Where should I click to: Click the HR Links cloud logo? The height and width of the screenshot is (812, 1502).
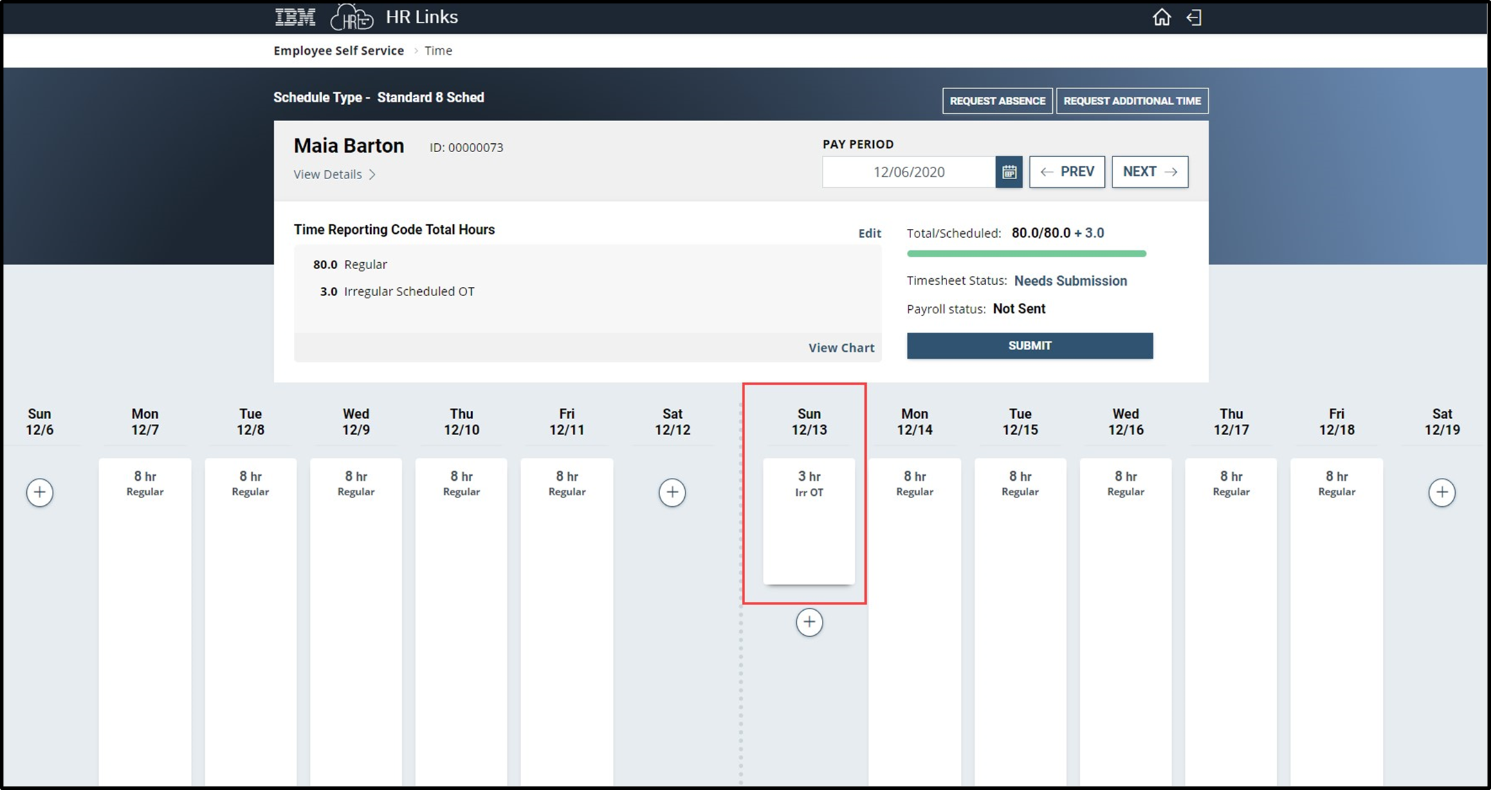point(351,17)
